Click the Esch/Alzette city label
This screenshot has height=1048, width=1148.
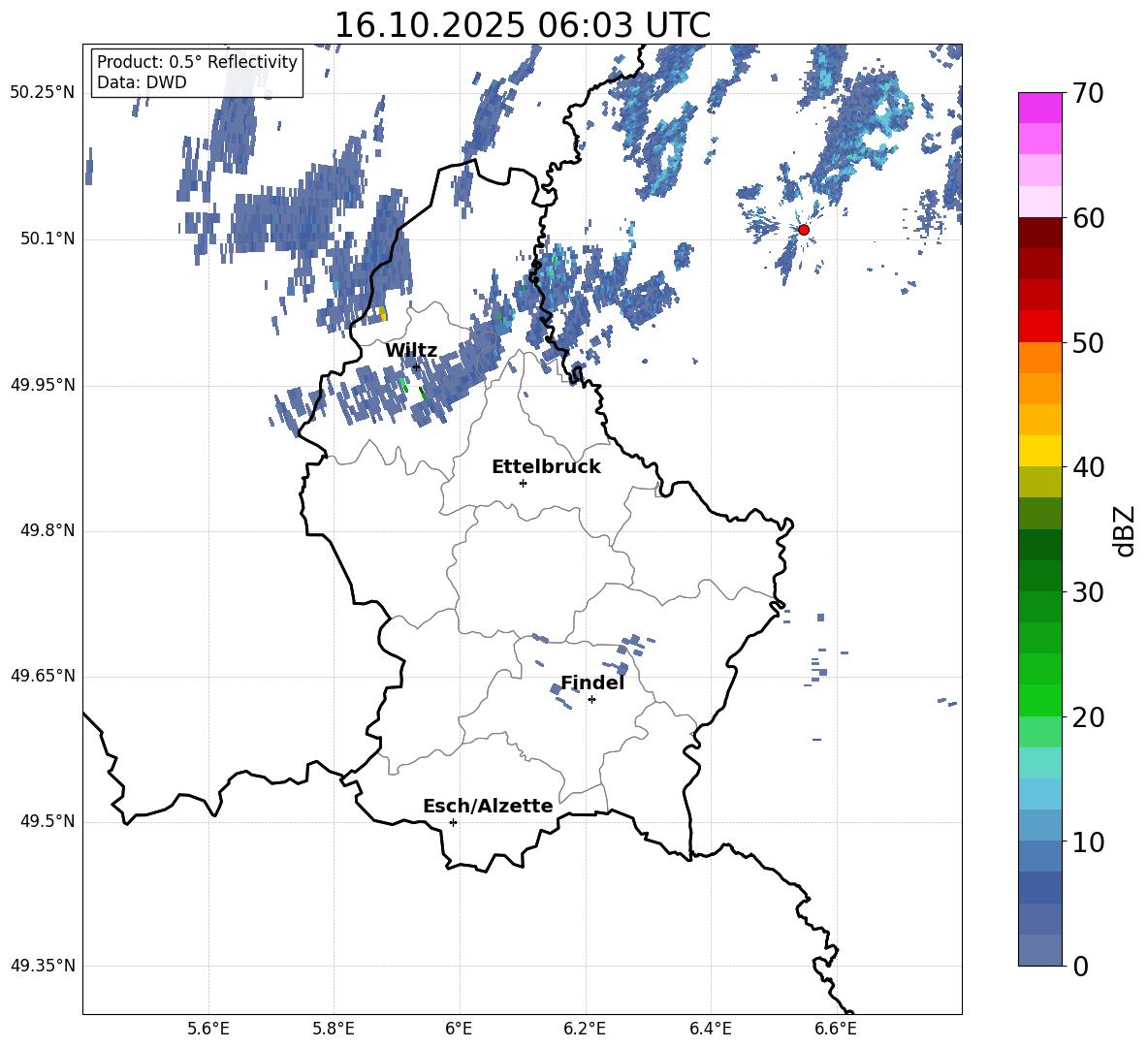[x=488, y=806]
